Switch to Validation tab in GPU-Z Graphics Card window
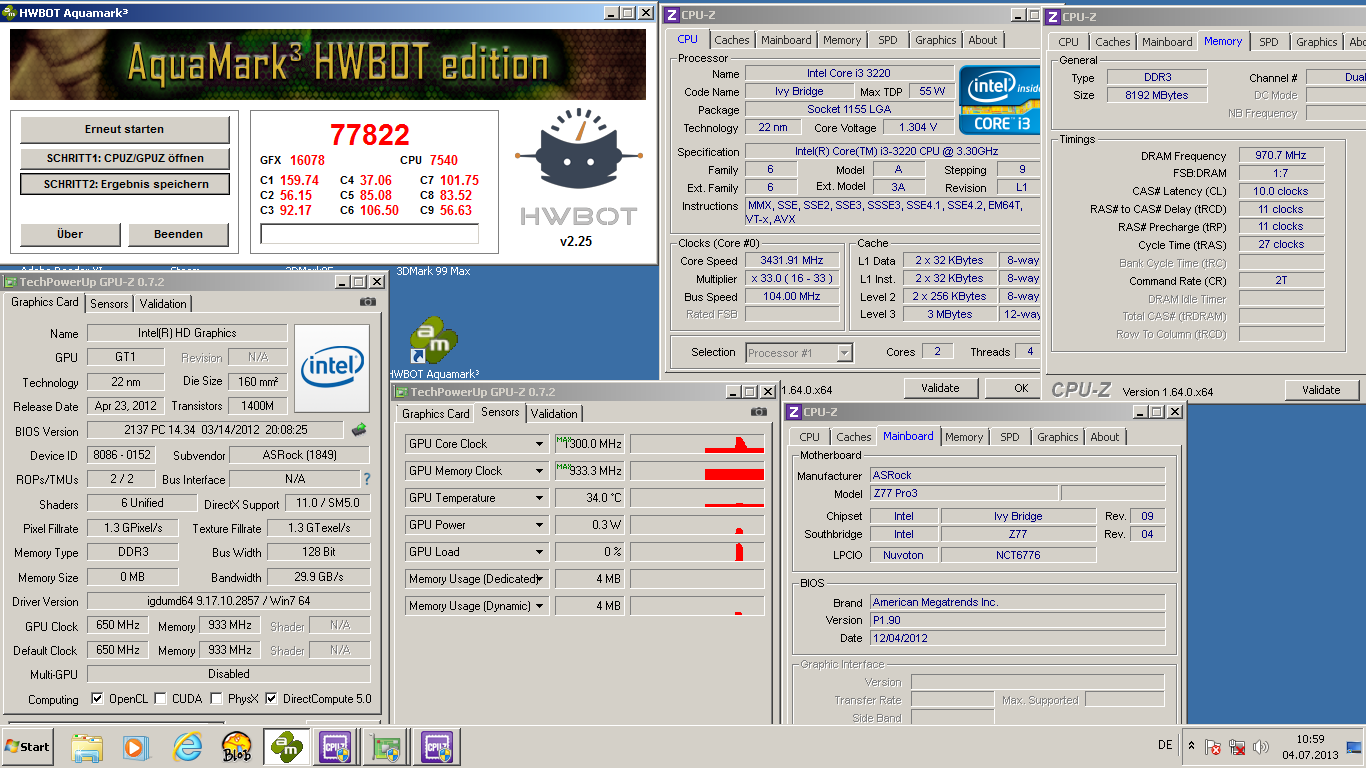1366x768 pixels. (x=163, y=304)
